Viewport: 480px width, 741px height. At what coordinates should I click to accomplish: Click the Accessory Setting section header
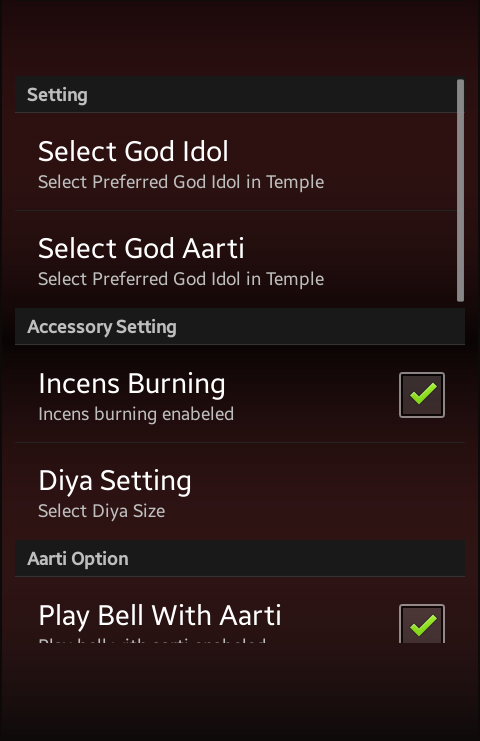(x=240, y=327)
